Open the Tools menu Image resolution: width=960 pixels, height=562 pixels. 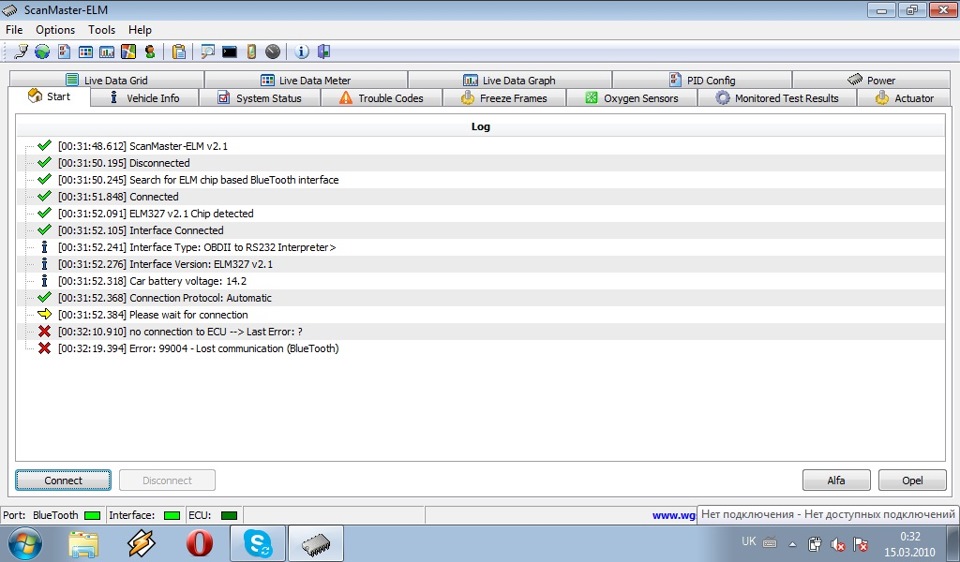click(102, 29)
